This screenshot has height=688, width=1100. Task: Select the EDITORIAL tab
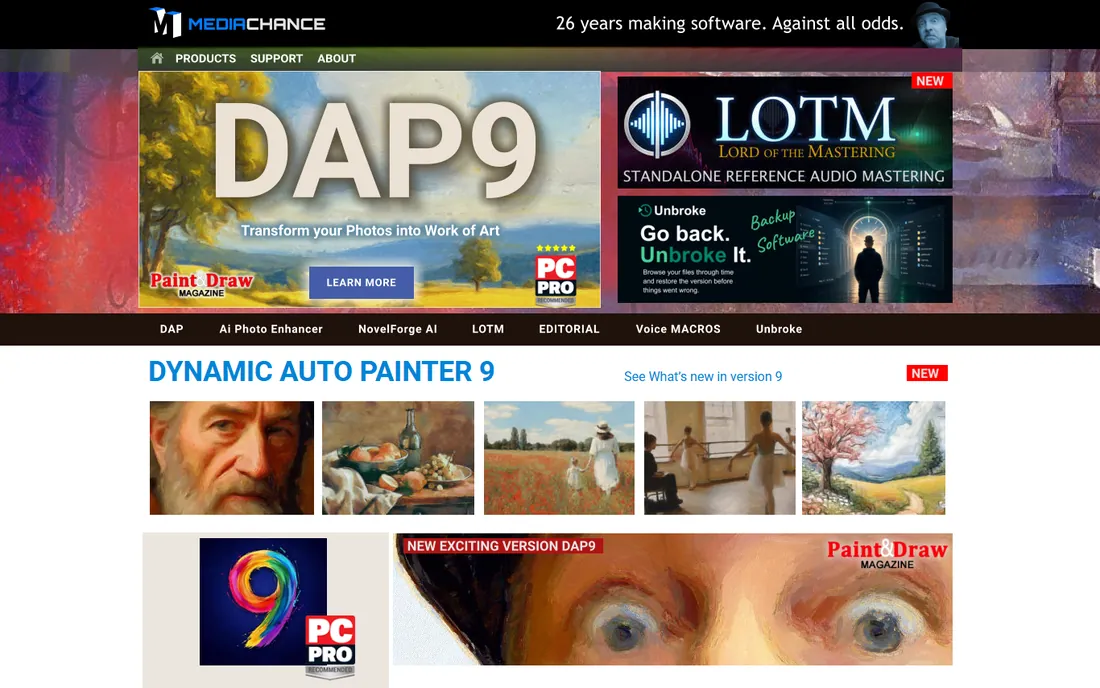click(569, 329)
